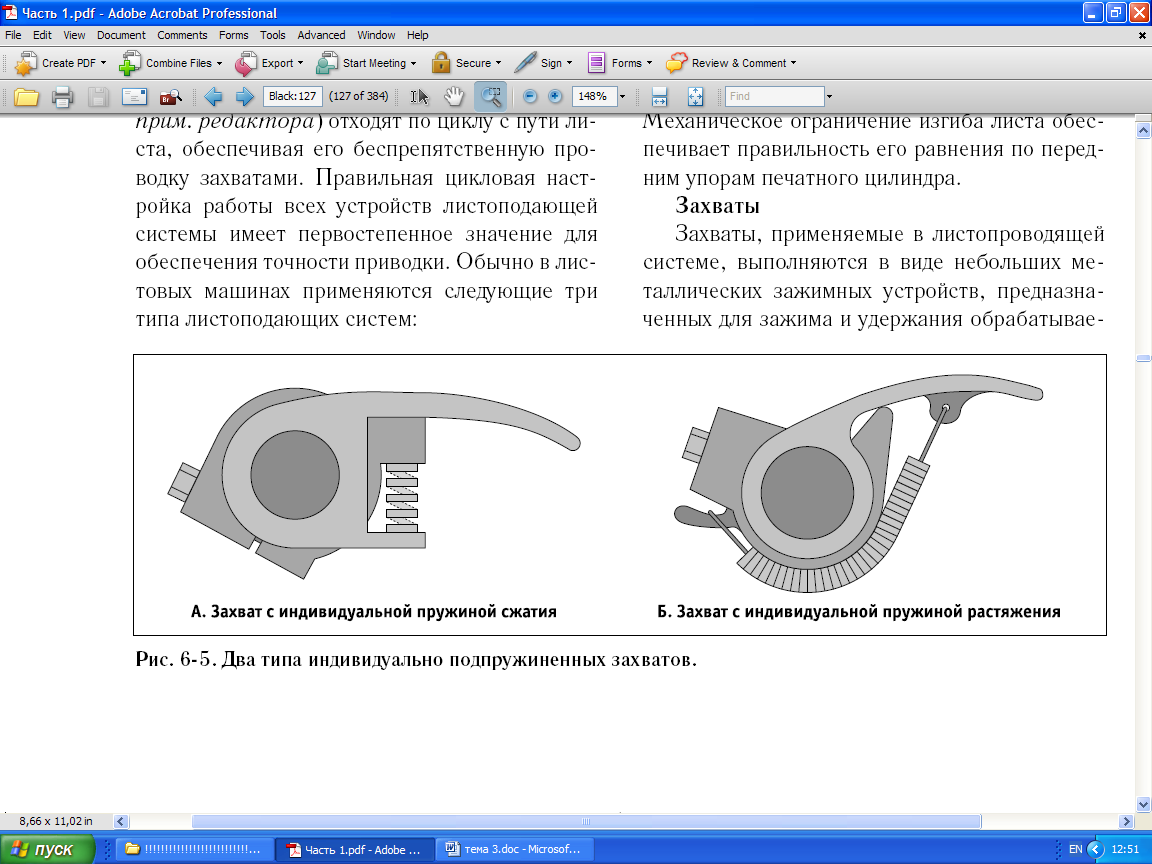Image resolution: width=1152 pixels, height=864 pixels.
Task: Click vertical scrollbar down arrow
Action: point(1142,804)
